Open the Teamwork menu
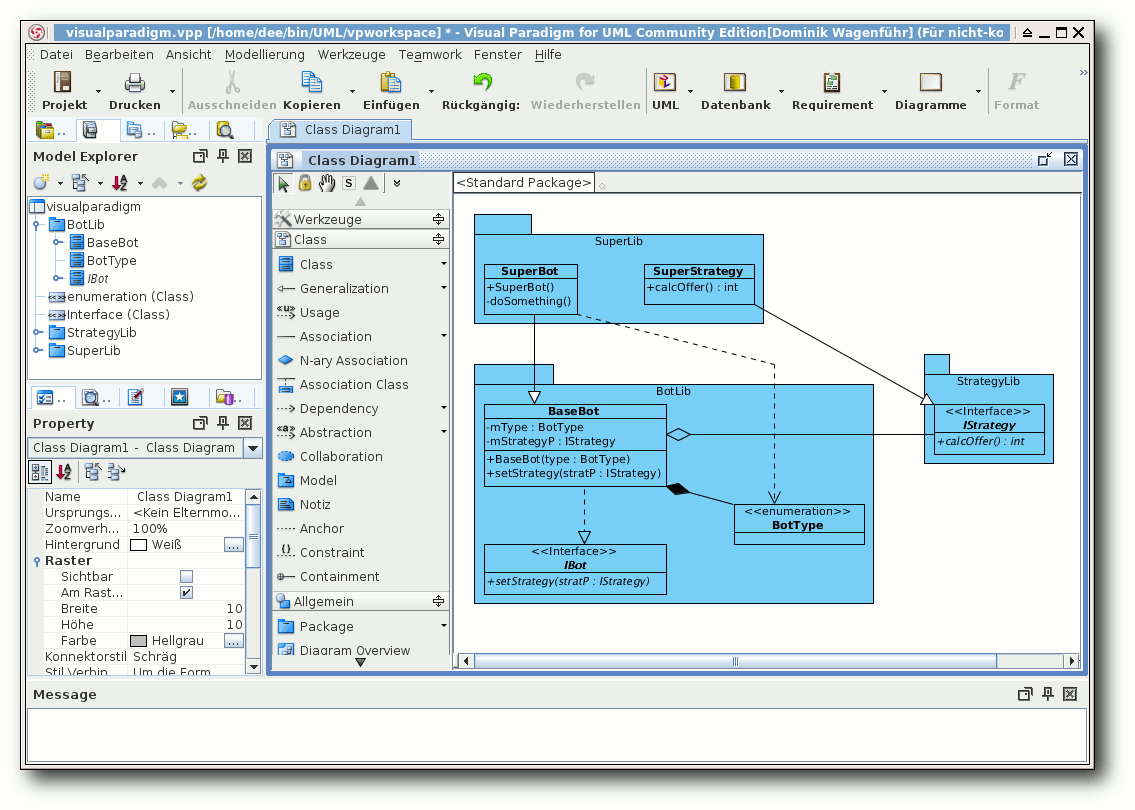Screen dimensions: 1135x810 coord(429,55)
